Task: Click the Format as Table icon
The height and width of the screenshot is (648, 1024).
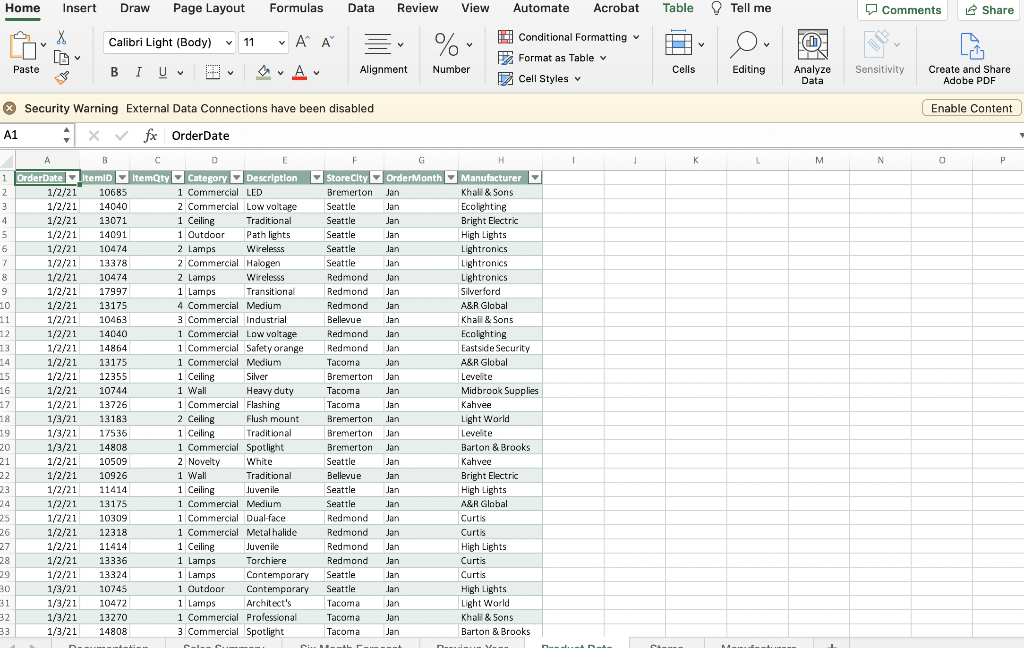Action: [505, 58]
